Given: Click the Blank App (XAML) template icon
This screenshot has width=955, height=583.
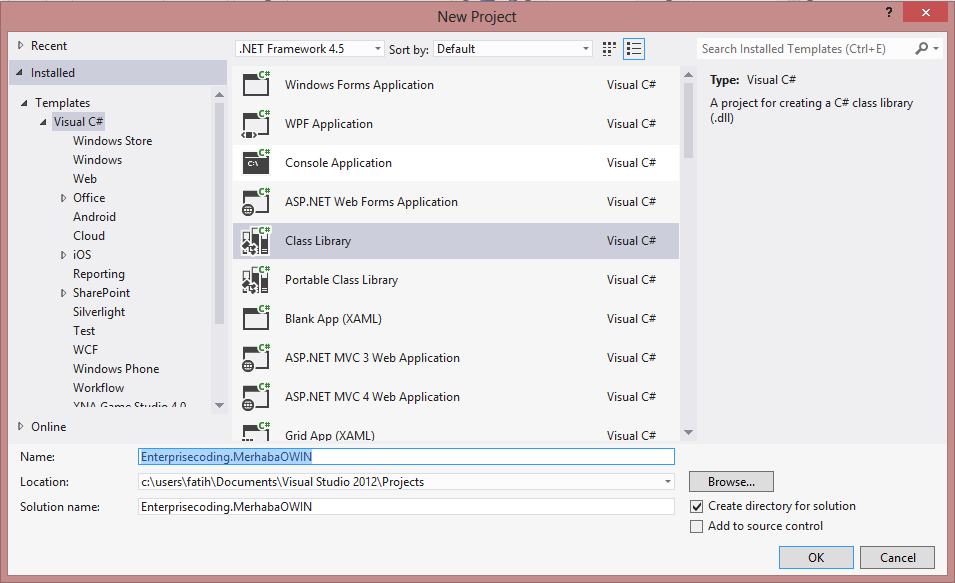Looking at the screenshot, I should point(256,319).
